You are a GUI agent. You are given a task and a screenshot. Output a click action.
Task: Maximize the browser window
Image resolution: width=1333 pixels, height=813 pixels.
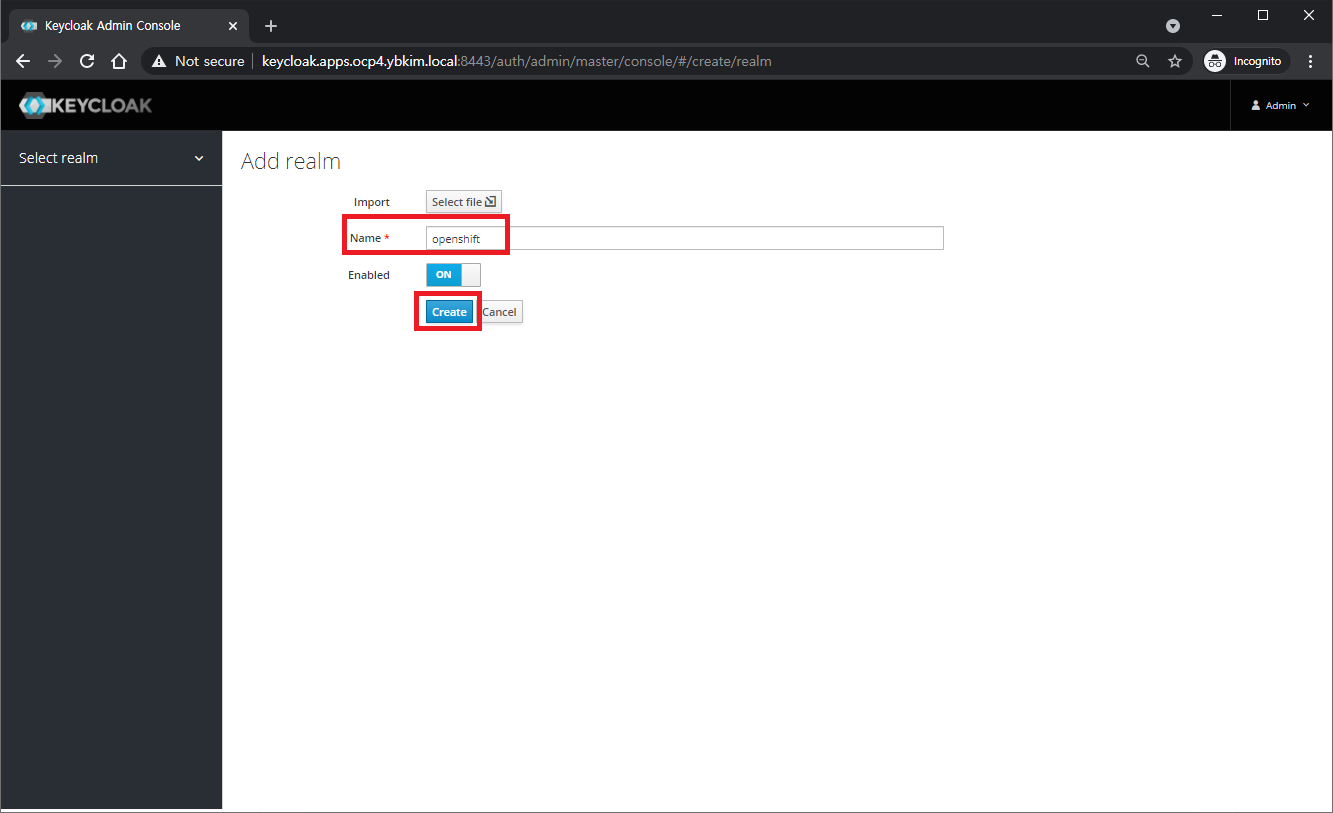[x=1263, y=15]
